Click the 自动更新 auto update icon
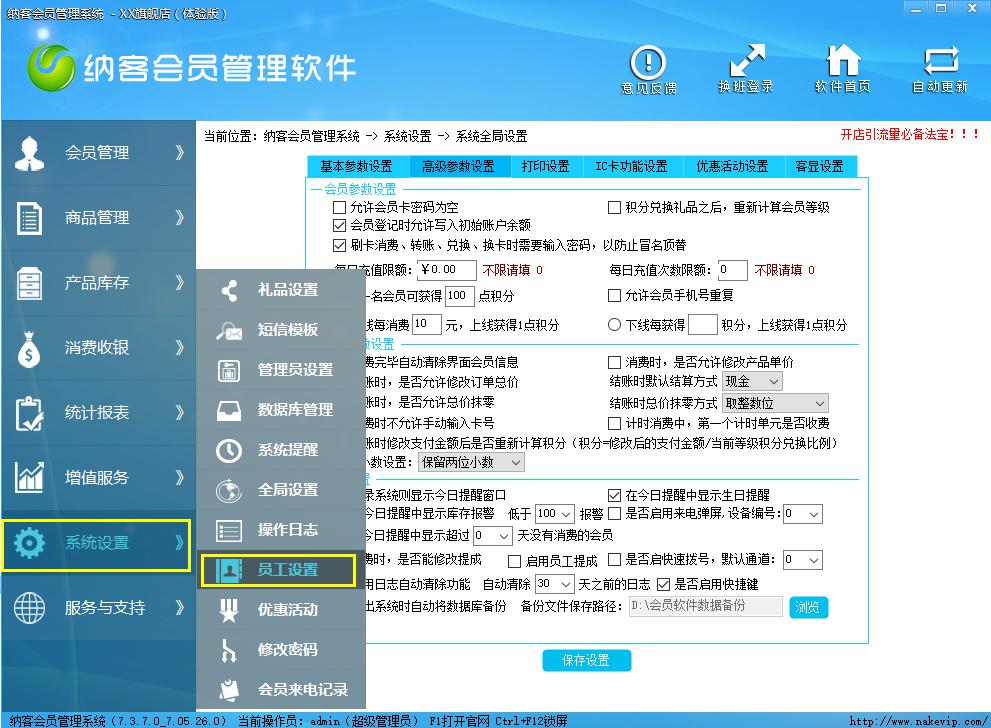This screenshot has width=991, height=728. tap(939, 62)
